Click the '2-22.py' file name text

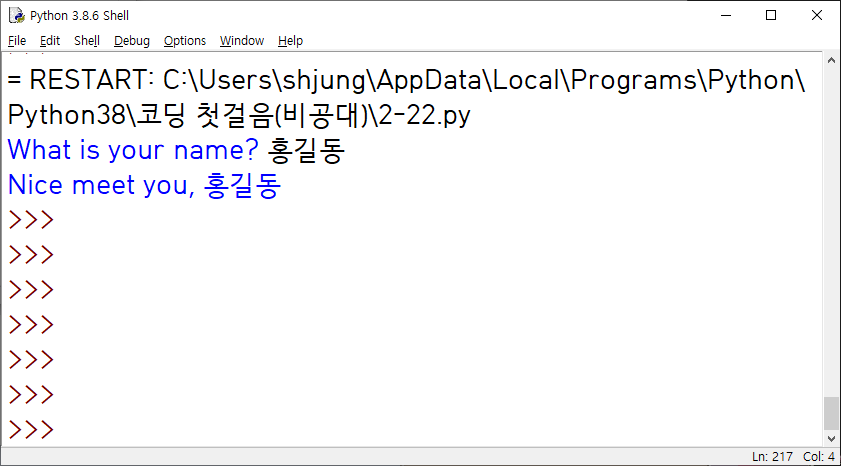pyautogui.click(x=424, y=115)
